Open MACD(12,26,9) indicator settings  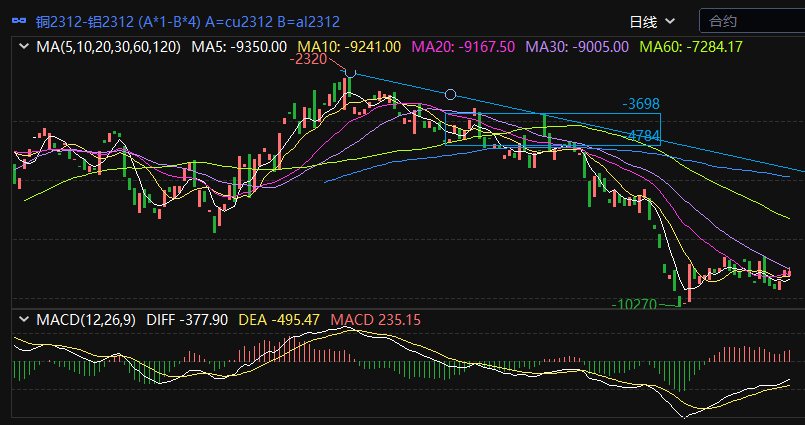87,320
